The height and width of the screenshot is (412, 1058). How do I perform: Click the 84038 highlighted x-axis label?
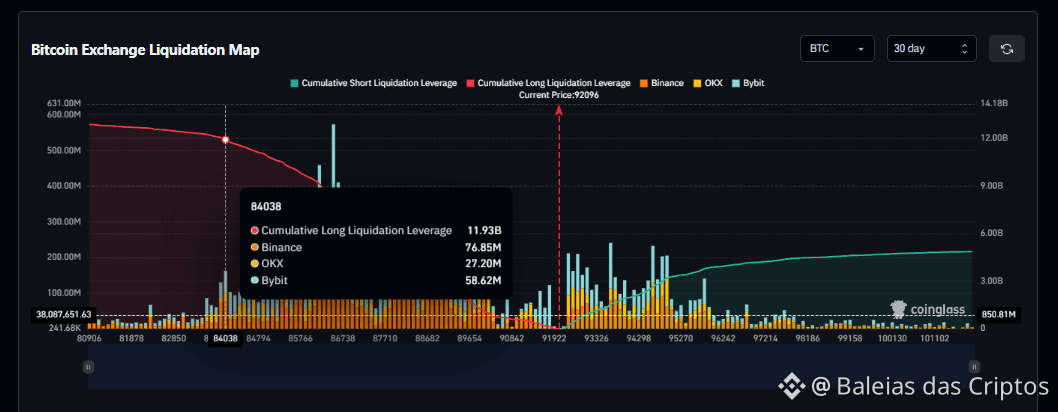225,339
